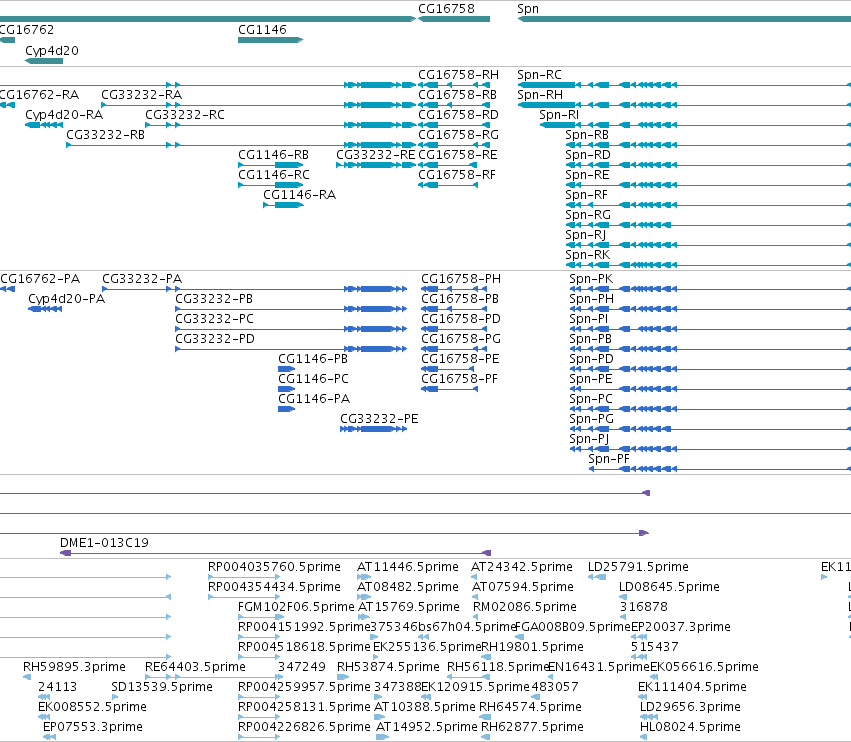Image resolution: width=851 pixels, height=742 pixels.
Task: Select EST RE64403.5prime
Action: pos(195,666)
